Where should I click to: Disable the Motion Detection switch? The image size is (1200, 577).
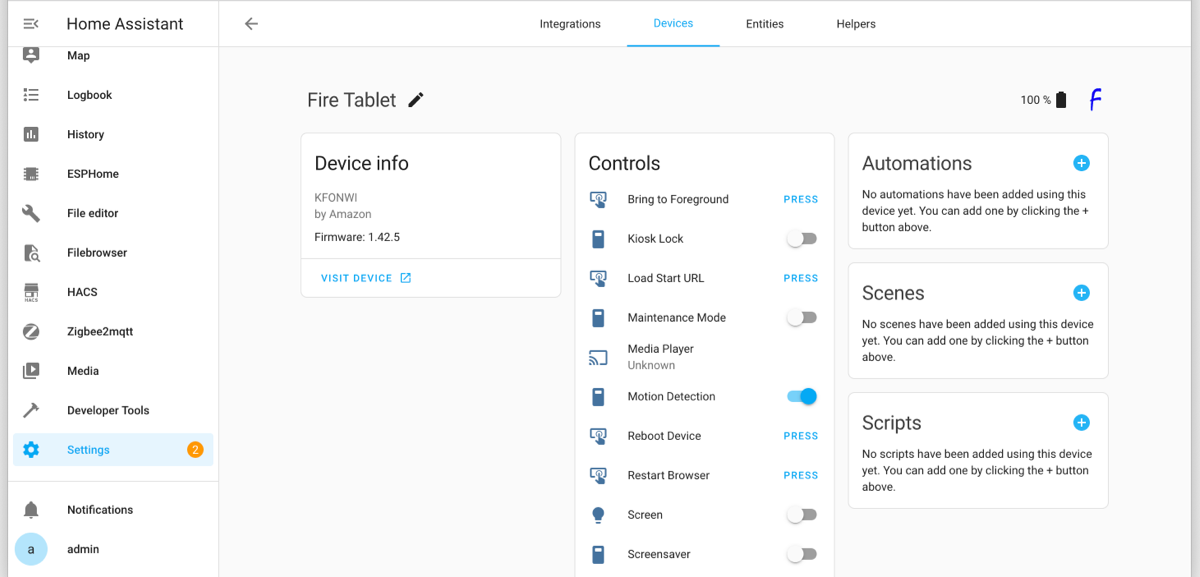pyautogui.click(x=802, y=397)
